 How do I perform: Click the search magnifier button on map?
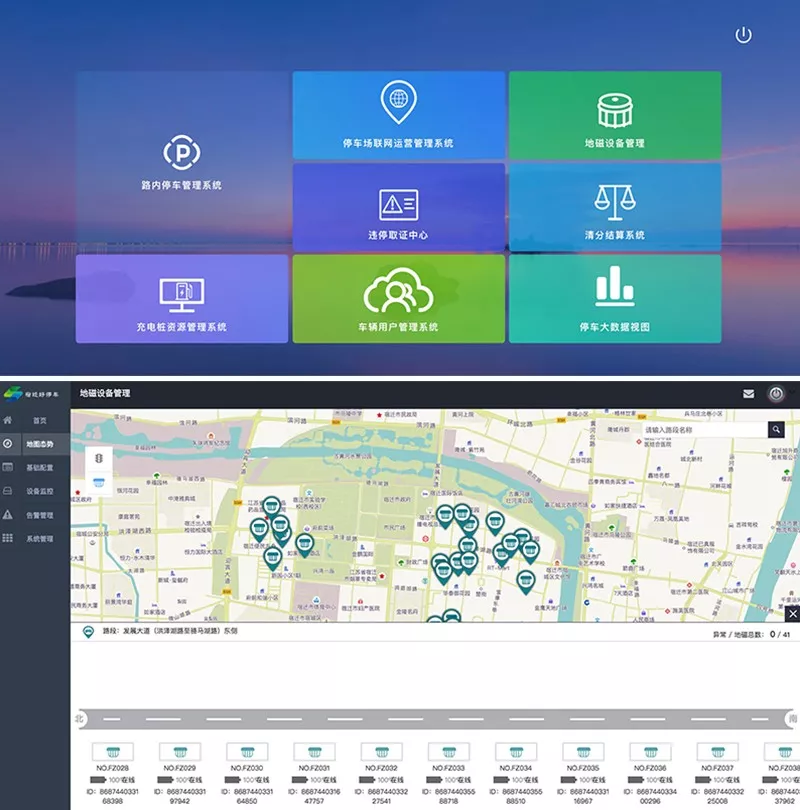pos(776,429)
